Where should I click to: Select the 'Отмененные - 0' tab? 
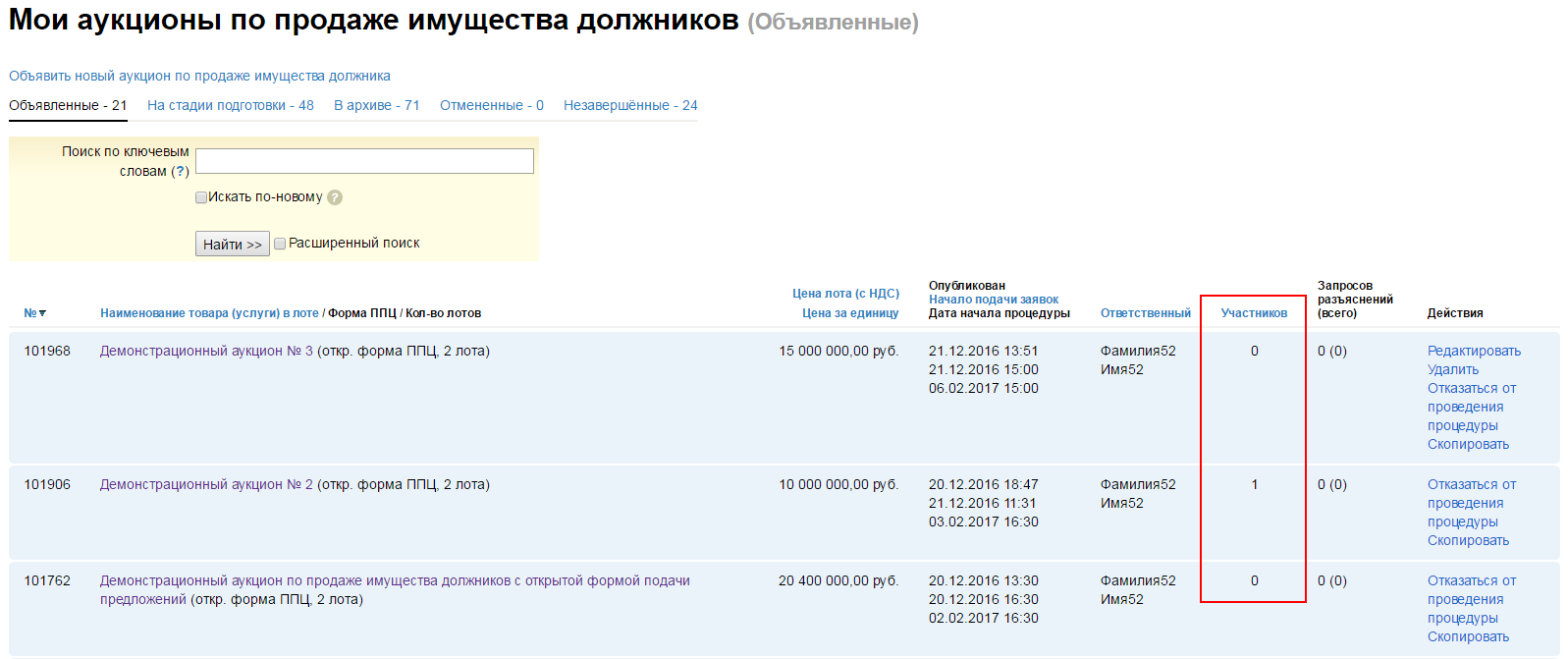point(491,105)
